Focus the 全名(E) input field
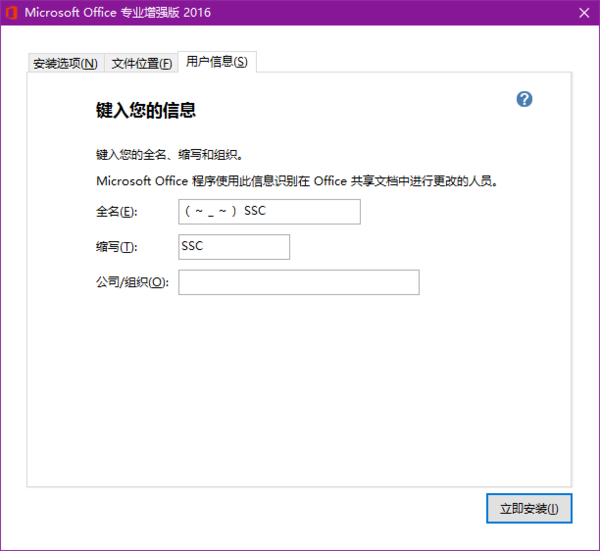600x551 pixels. pyautogui.click(x=269, y=212)
